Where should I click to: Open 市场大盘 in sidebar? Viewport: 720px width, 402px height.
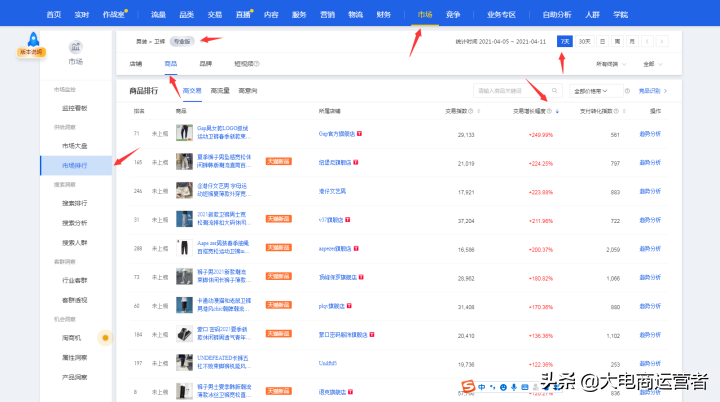point(74,146)
